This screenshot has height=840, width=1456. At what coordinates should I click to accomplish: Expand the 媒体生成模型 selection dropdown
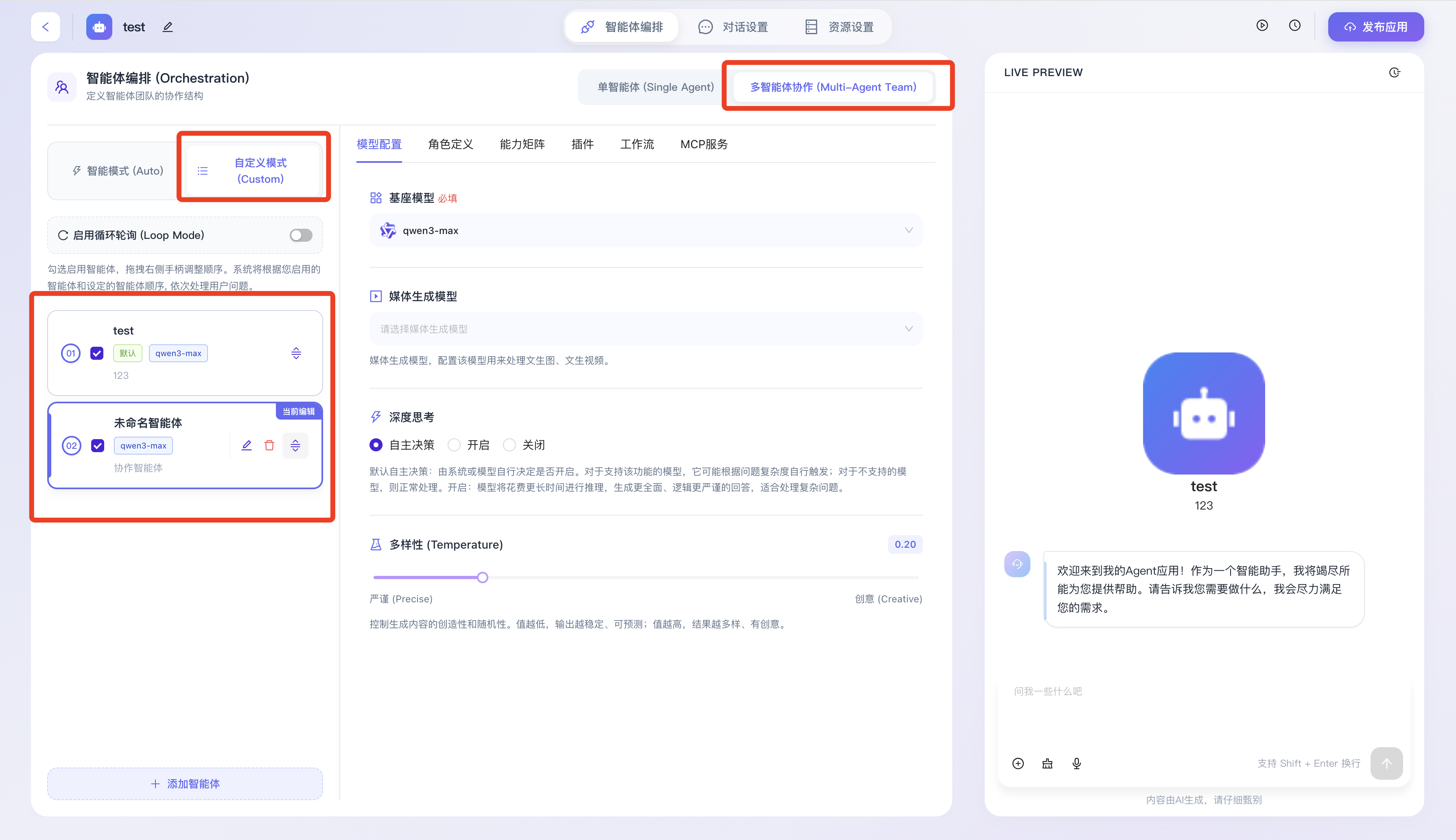(x=645, y=329)
